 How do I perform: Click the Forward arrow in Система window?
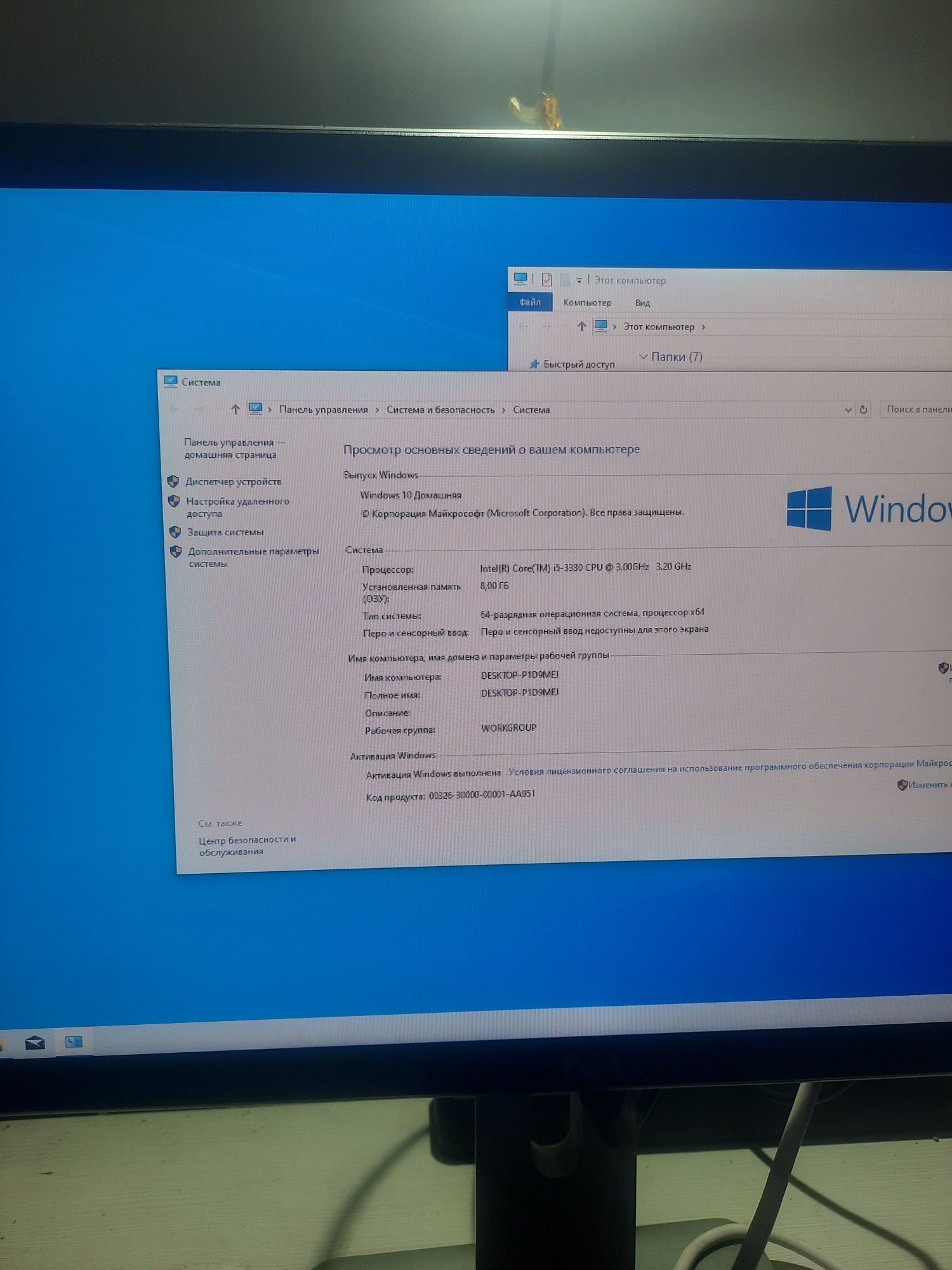click(199, 410)
